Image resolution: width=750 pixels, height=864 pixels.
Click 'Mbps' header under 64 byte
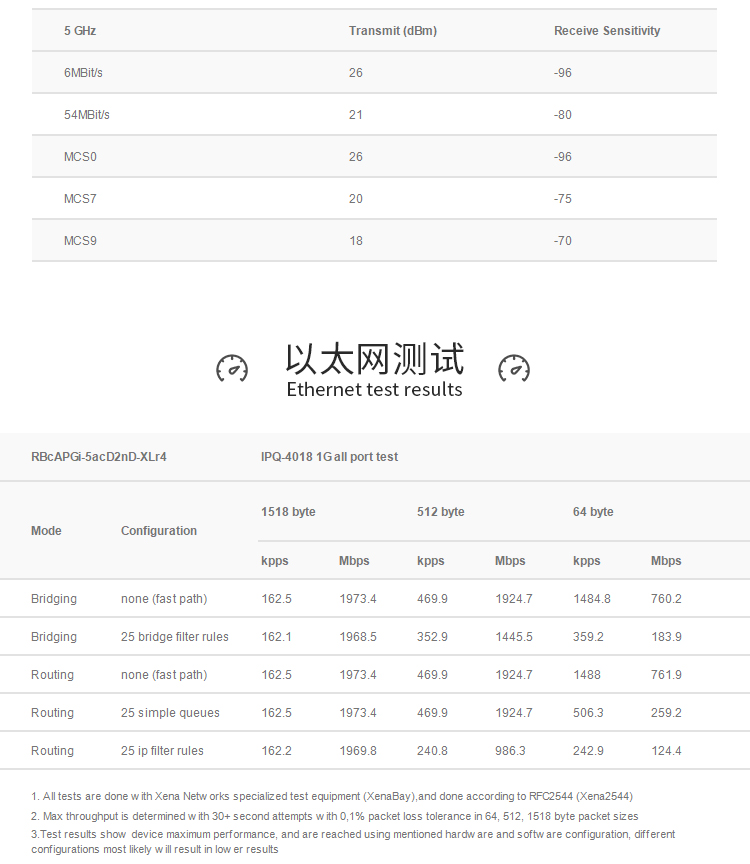click(666, 561)
